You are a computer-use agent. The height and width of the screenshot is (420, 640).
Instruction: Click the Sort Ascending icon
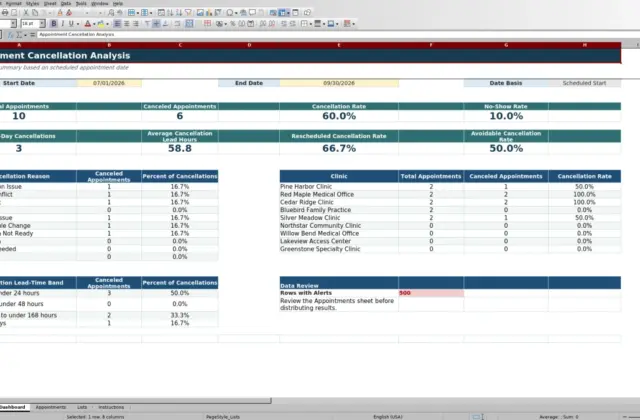click(x=170, y=13)
